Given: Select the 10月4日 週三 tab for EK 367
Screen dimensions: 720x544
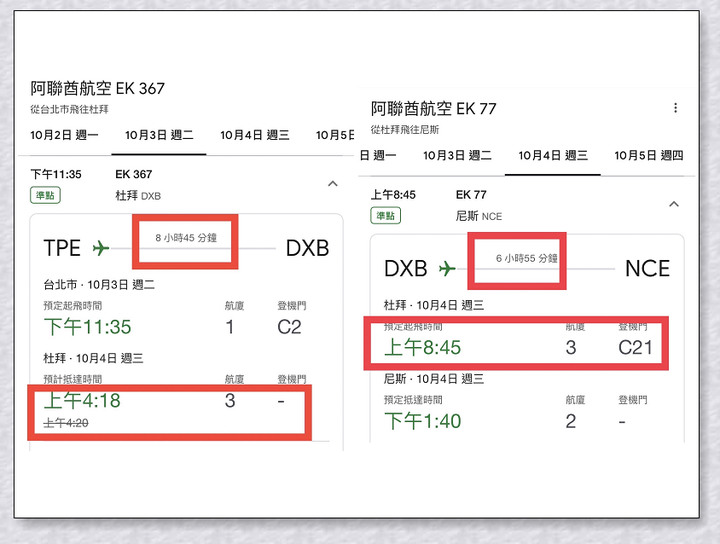Looking at the screenshot, I should 255,135.
